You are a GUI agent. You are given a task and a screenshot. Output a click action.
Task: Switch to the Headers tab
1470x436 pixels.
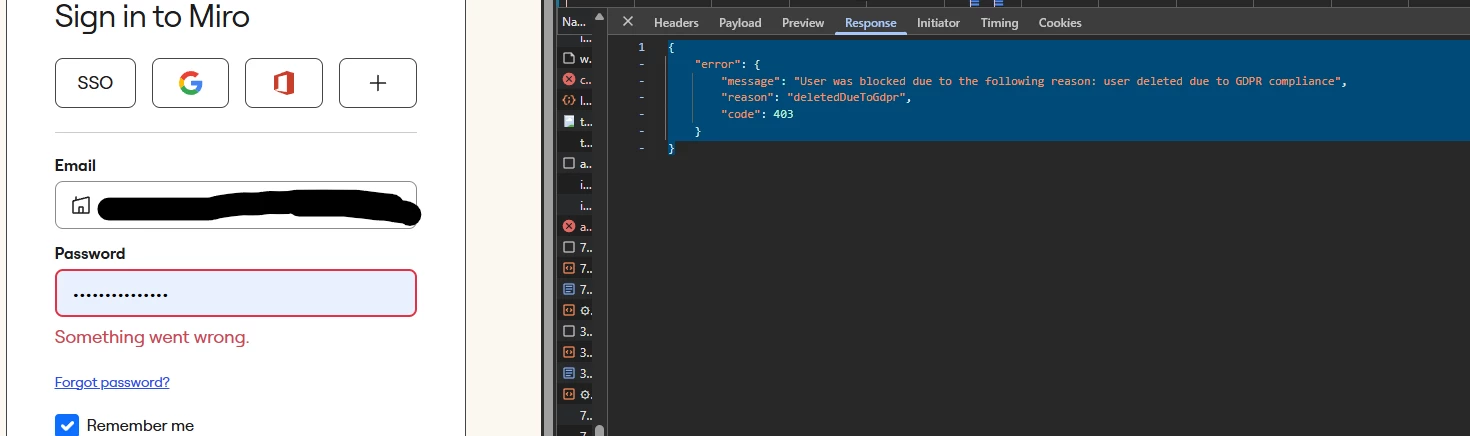coord(676,23)
